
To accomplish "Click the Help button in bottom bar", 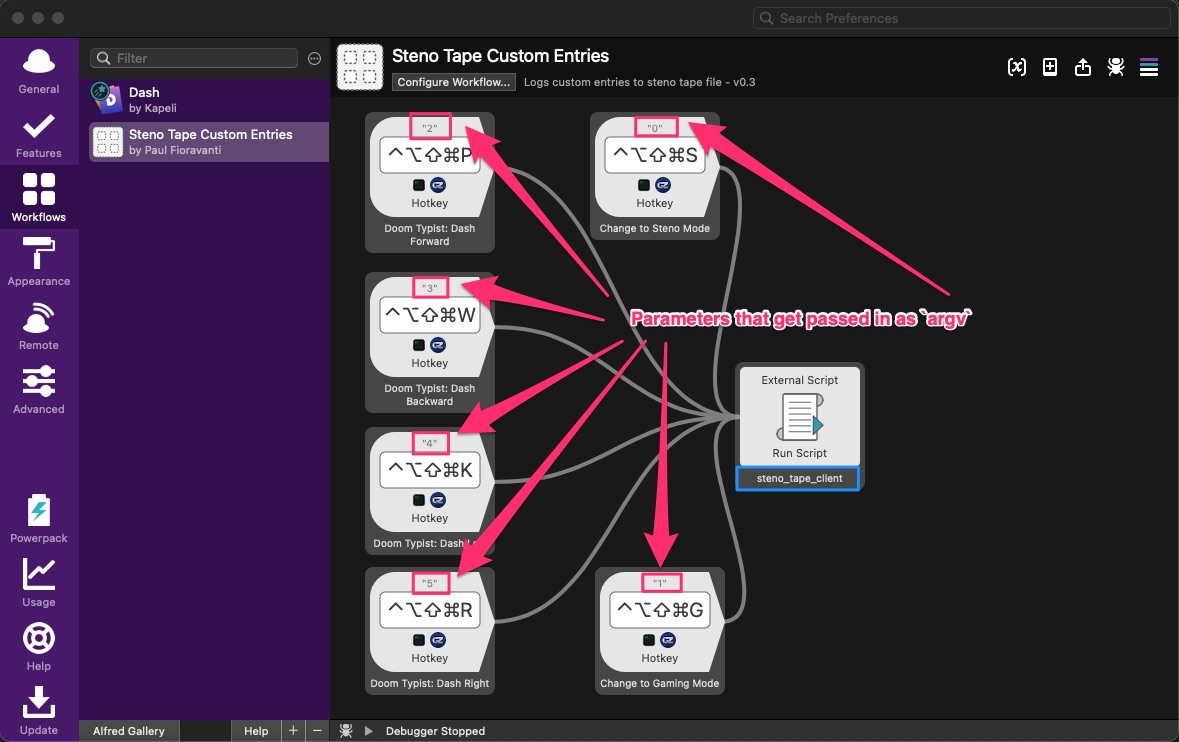I will [256, 731].
